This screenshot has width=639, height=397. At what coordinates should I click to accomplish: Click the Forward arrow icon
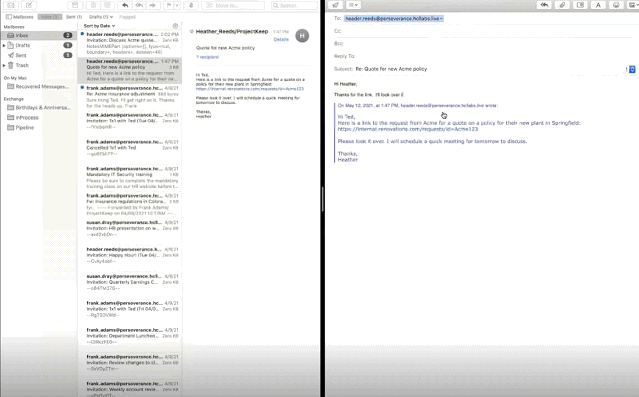[x=153, y=5]
